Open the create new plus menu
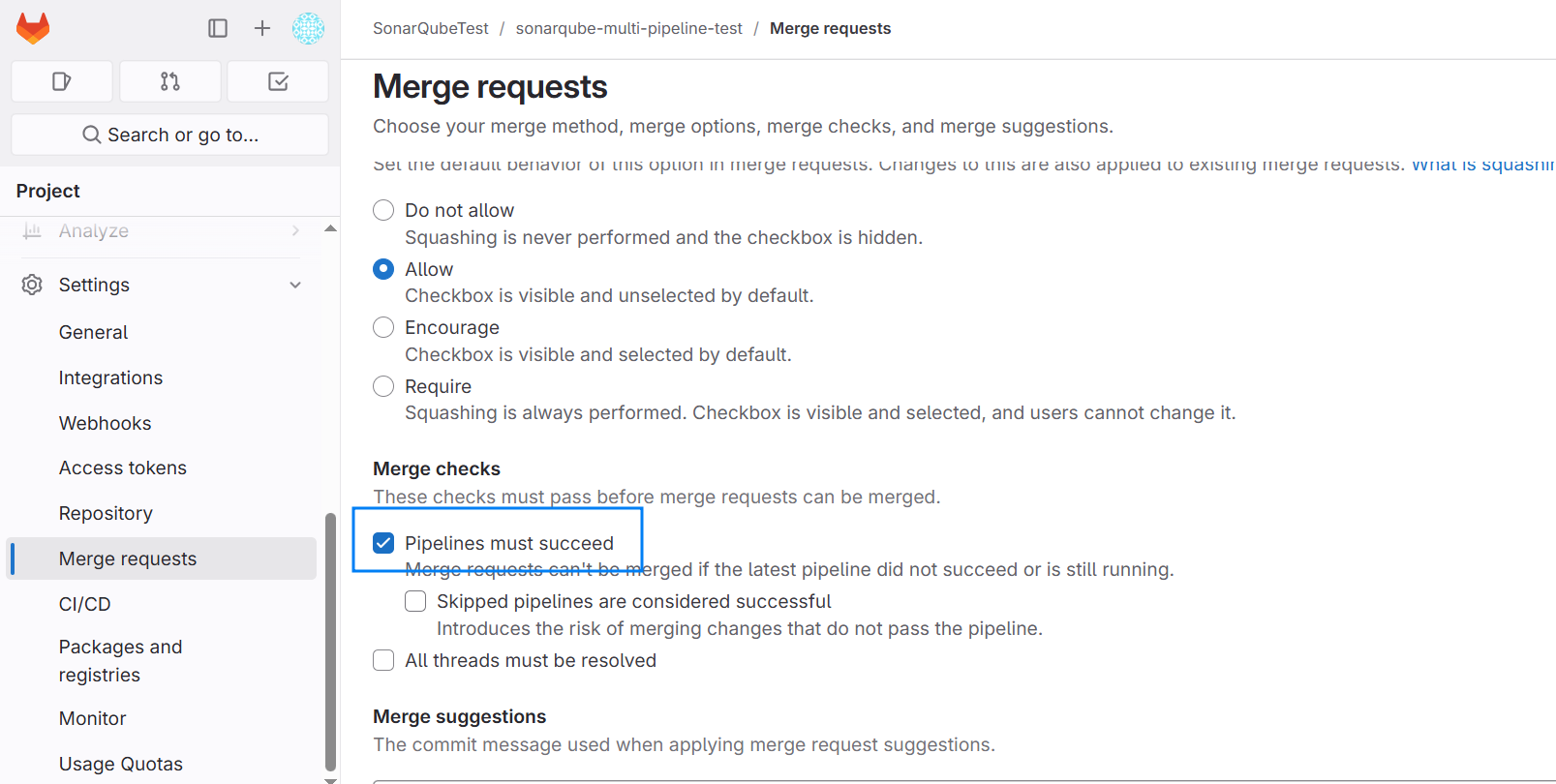1556x784 pixels. click(x=262, y=28)
